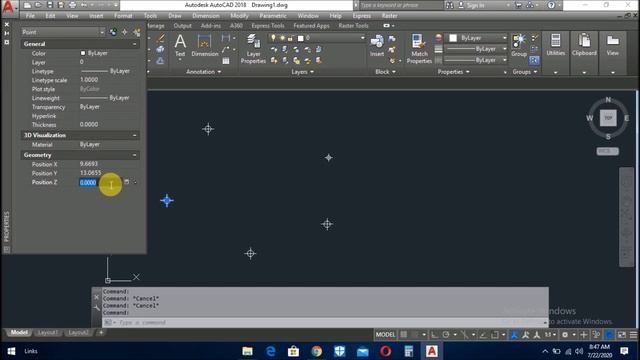Expand the Groups panel arrow
Image resolution: width=640 pixels, height=360 pixels.
(535, 72)
